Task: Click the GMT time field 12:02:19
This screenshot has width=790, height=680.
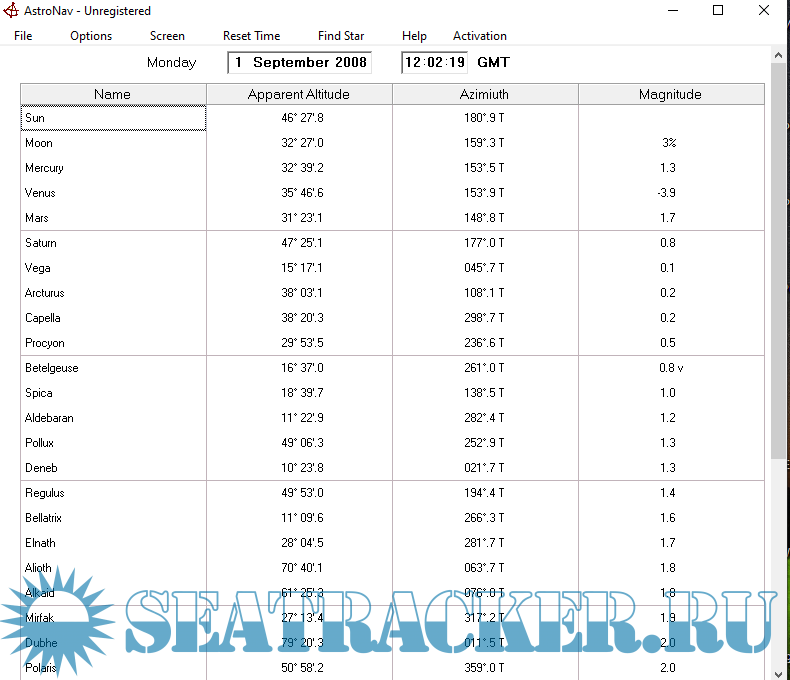Action: pos(435,62)
